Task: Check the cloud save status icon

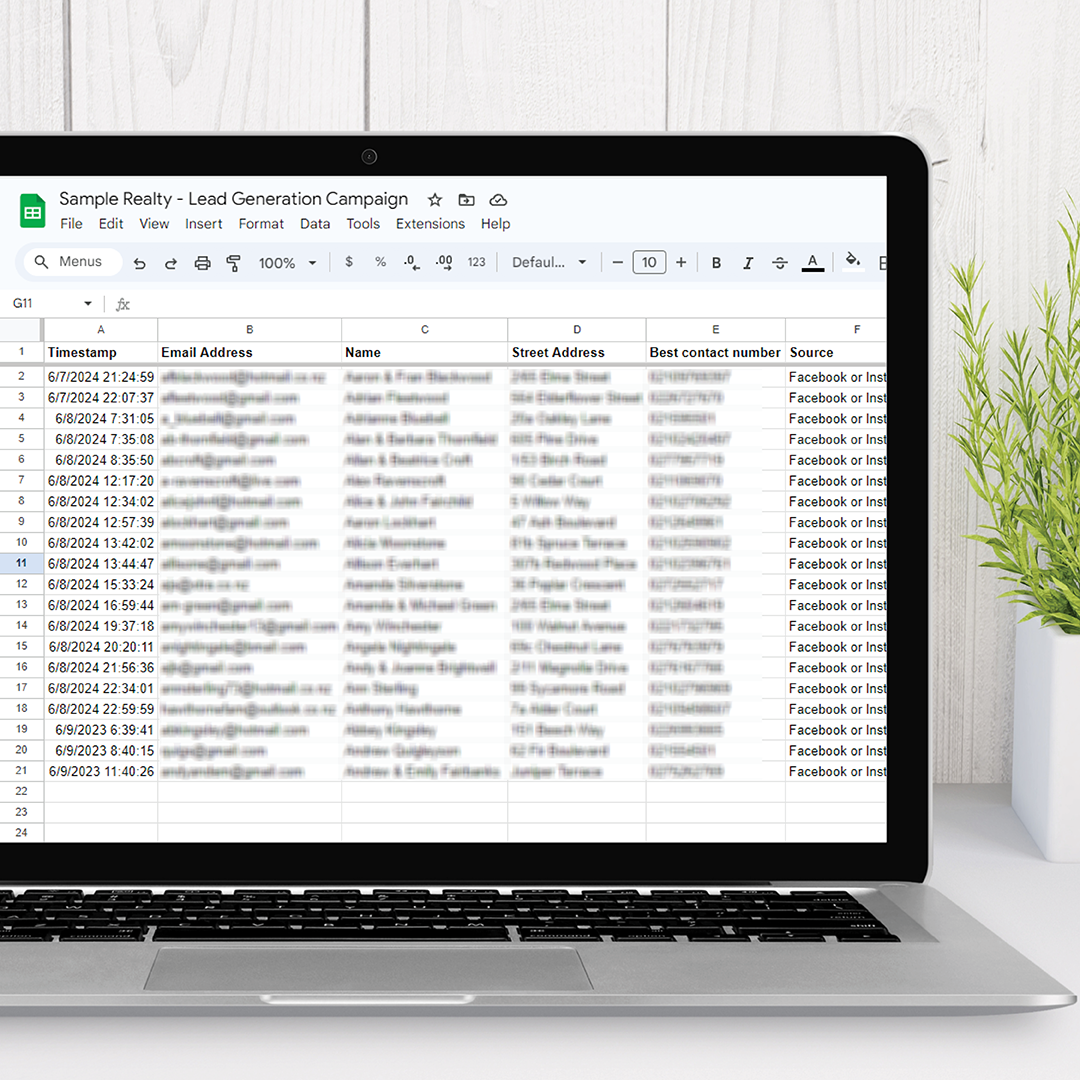Action: tap(498, 200)
